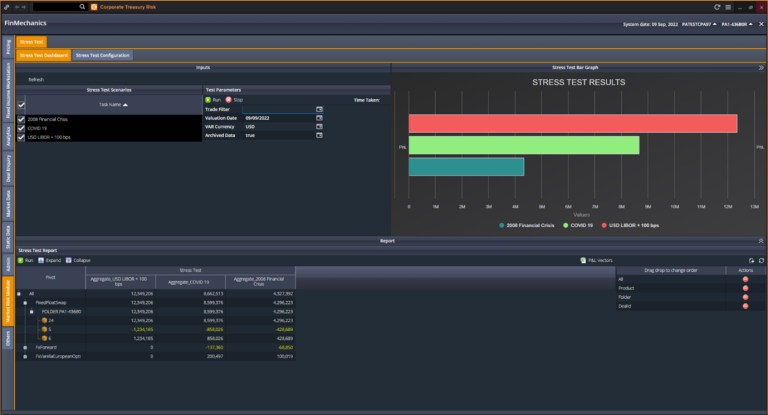The image size is (768, 415).
Task: Open the Trade Filter picker icon
Action: coord(319,109)
